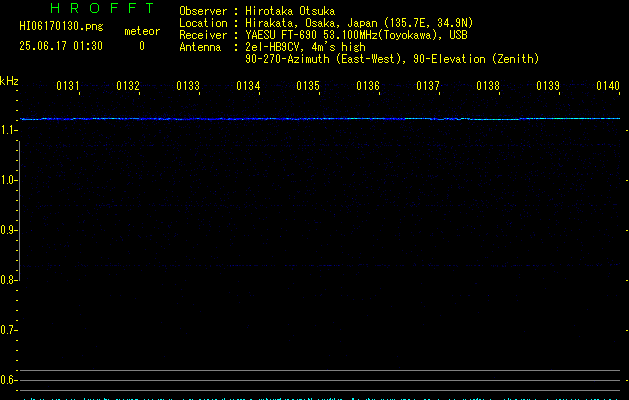Click the HROFFT title text
This screenshot has height=400, width=629.
[x=102, y=8]
